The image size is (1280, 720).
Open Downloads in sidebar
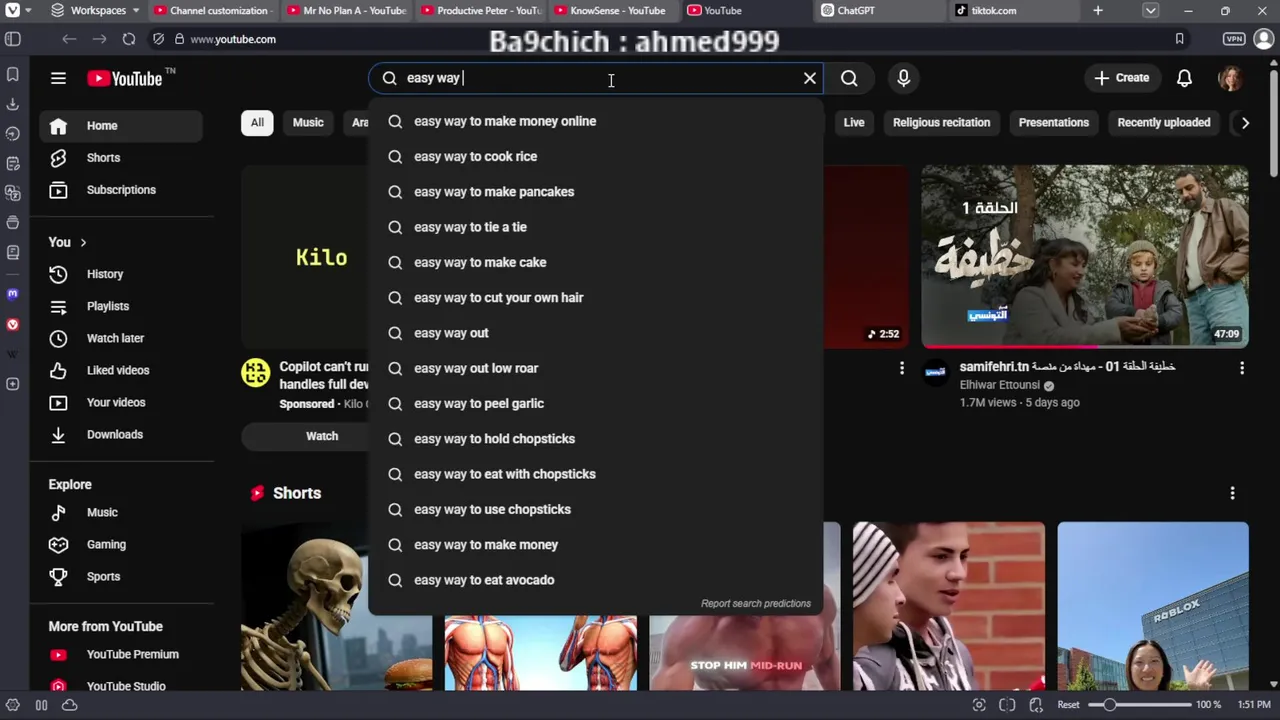122,434
